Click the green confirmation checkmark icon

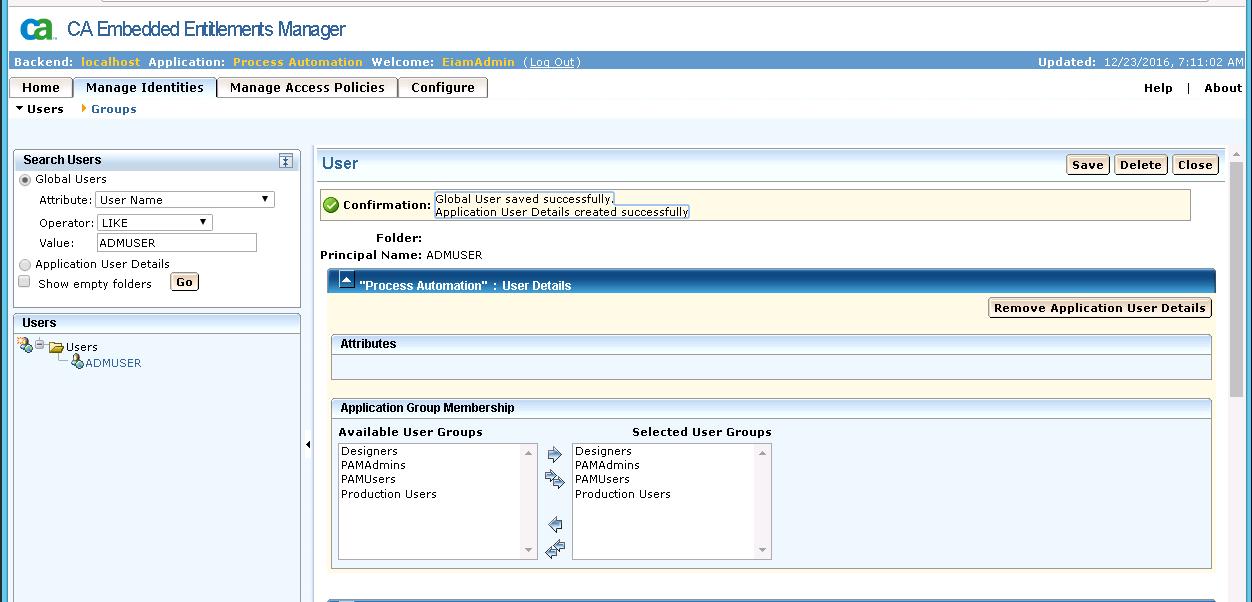(x=331, y=205)
